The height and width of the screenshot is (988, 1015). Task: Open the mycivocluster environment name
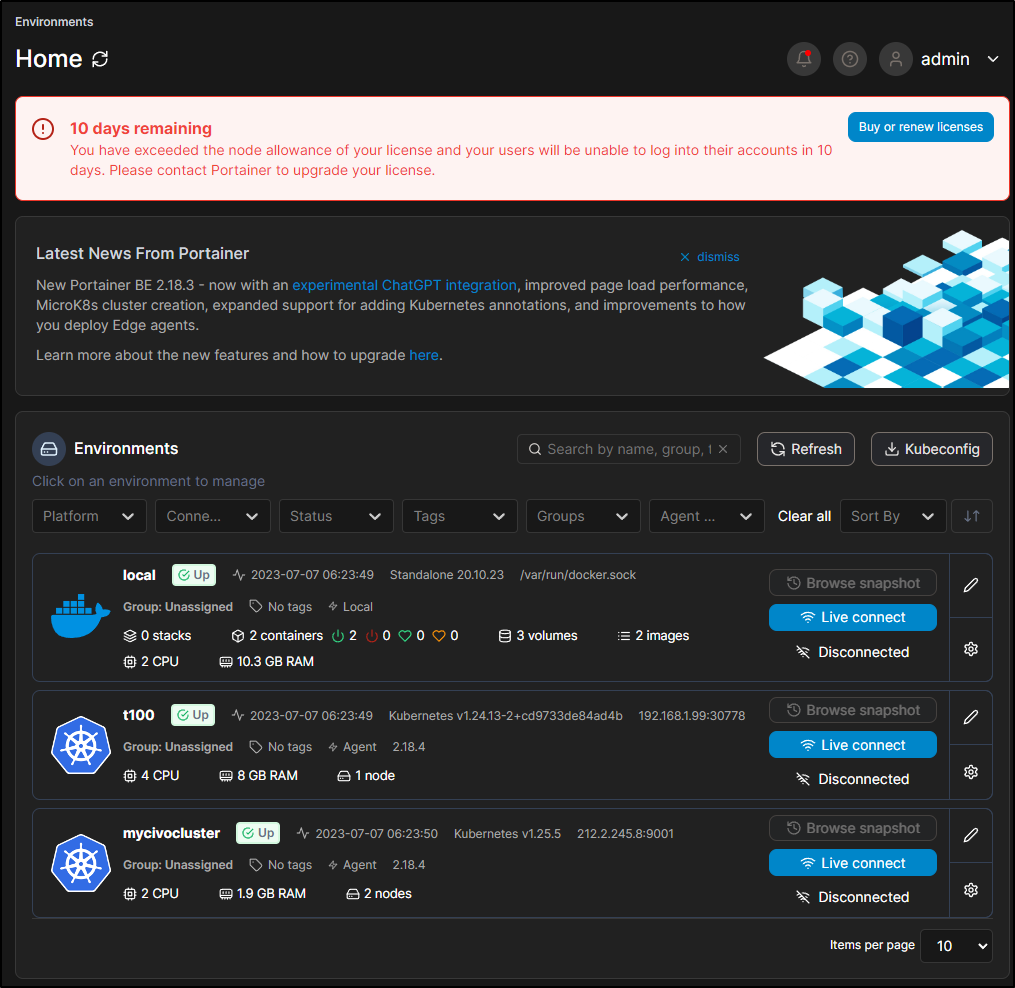point(172,833)
